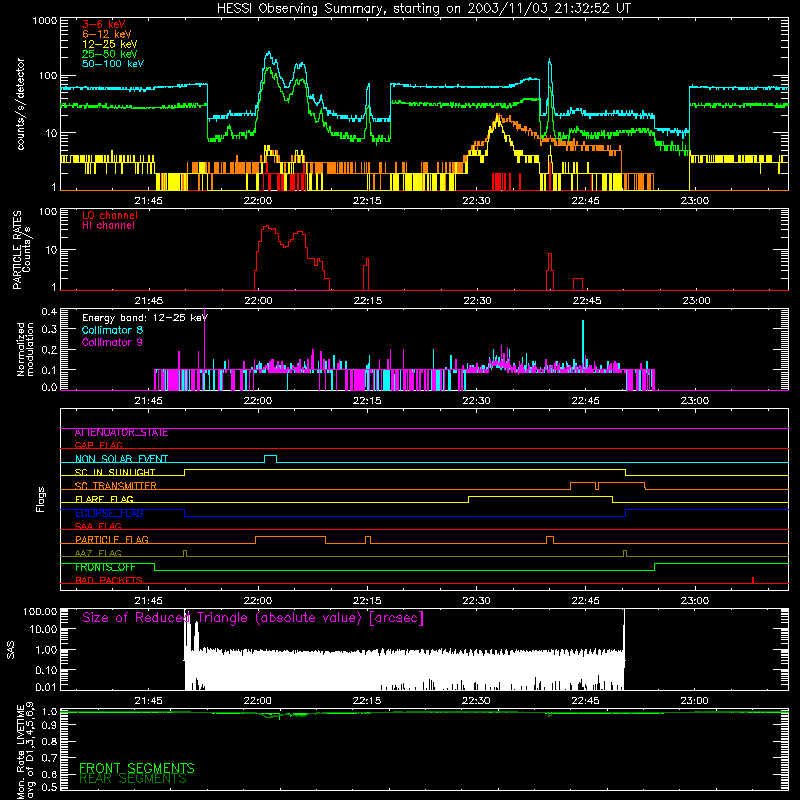The width and height of the screenshot is (800, 800).
Task: Select the 'SC_IN_SUNLIGHT' flag label
Action: 115,472
